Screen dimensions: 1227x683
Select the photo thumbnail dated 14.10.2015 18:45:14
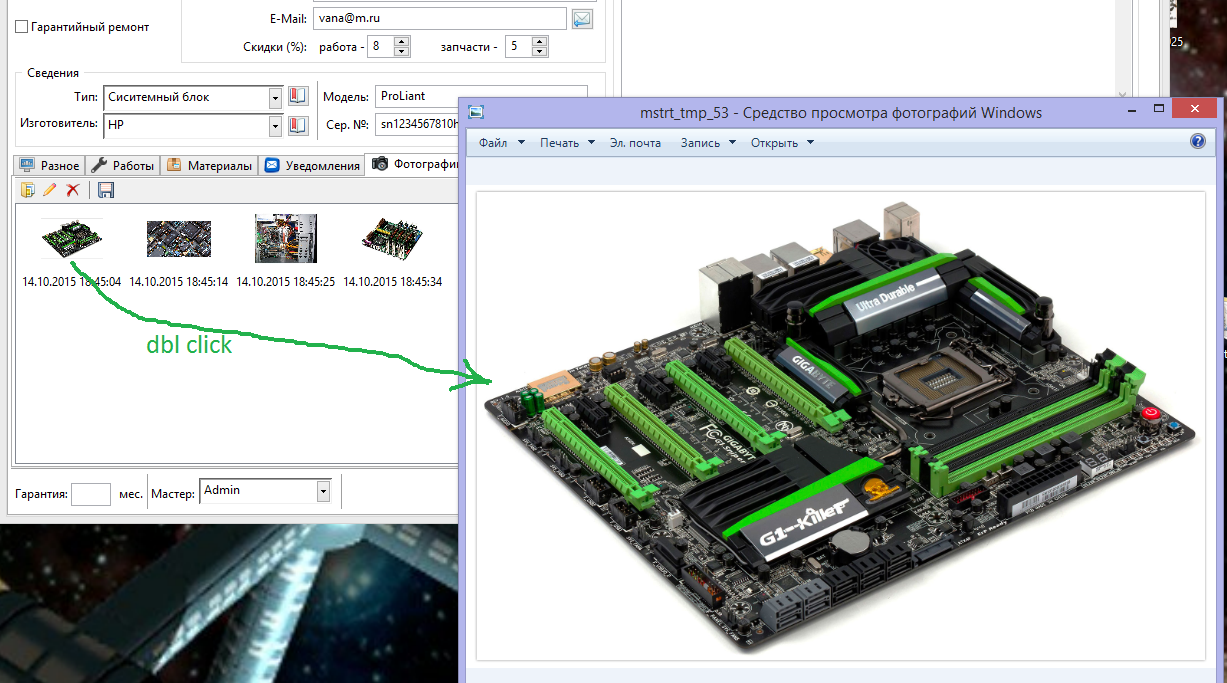(179, 239)
